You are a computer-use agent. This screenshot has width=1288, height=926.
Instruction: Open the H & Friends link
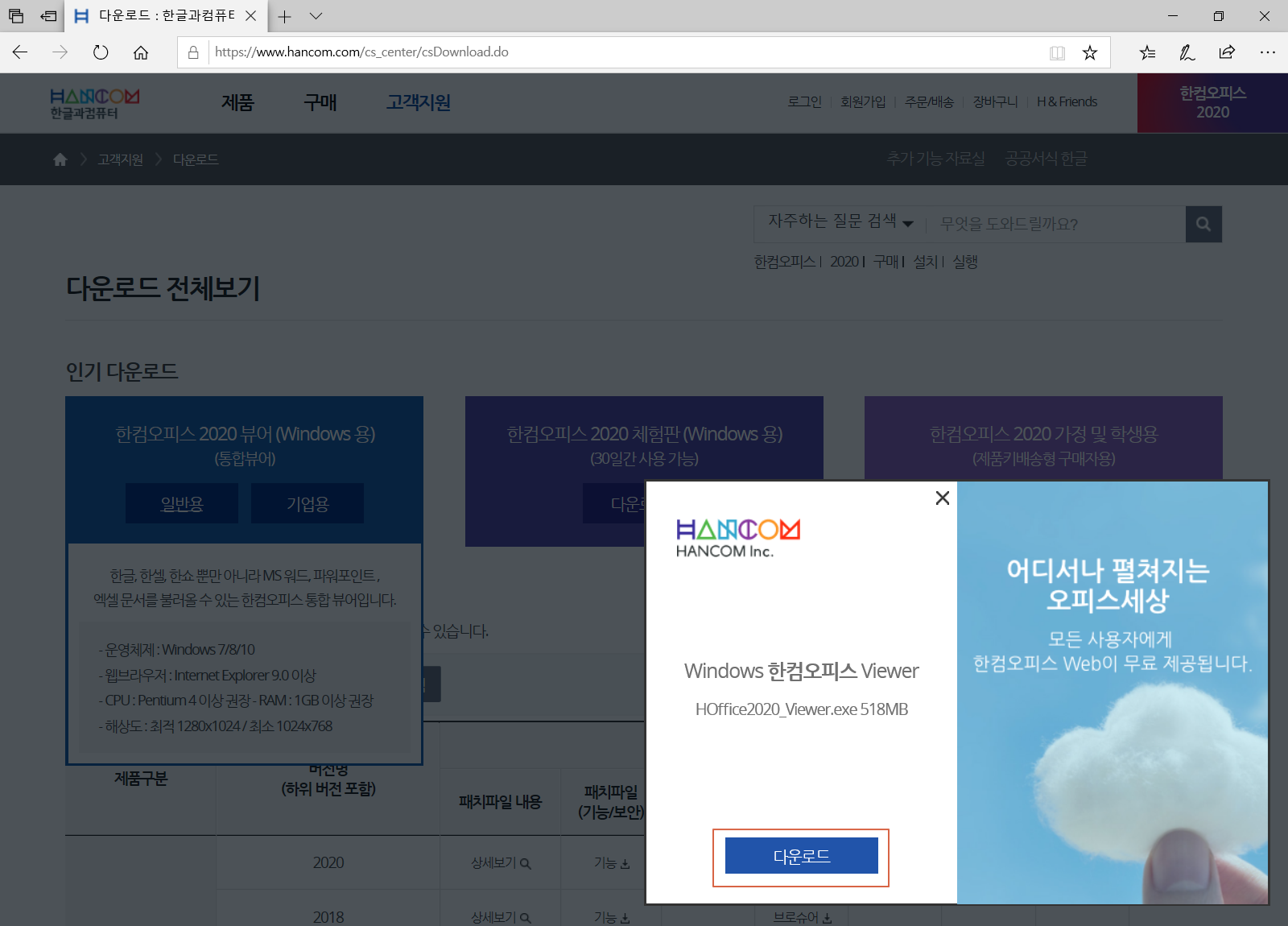[1067, 101]
